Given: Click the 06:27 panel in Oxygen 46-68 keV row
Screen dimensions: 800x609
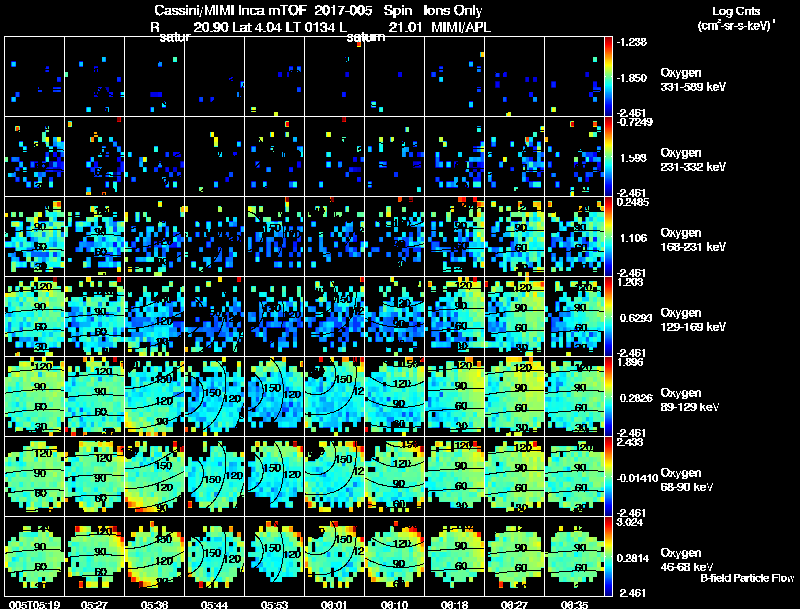Looking at the screenshot, I should point(514,556).
